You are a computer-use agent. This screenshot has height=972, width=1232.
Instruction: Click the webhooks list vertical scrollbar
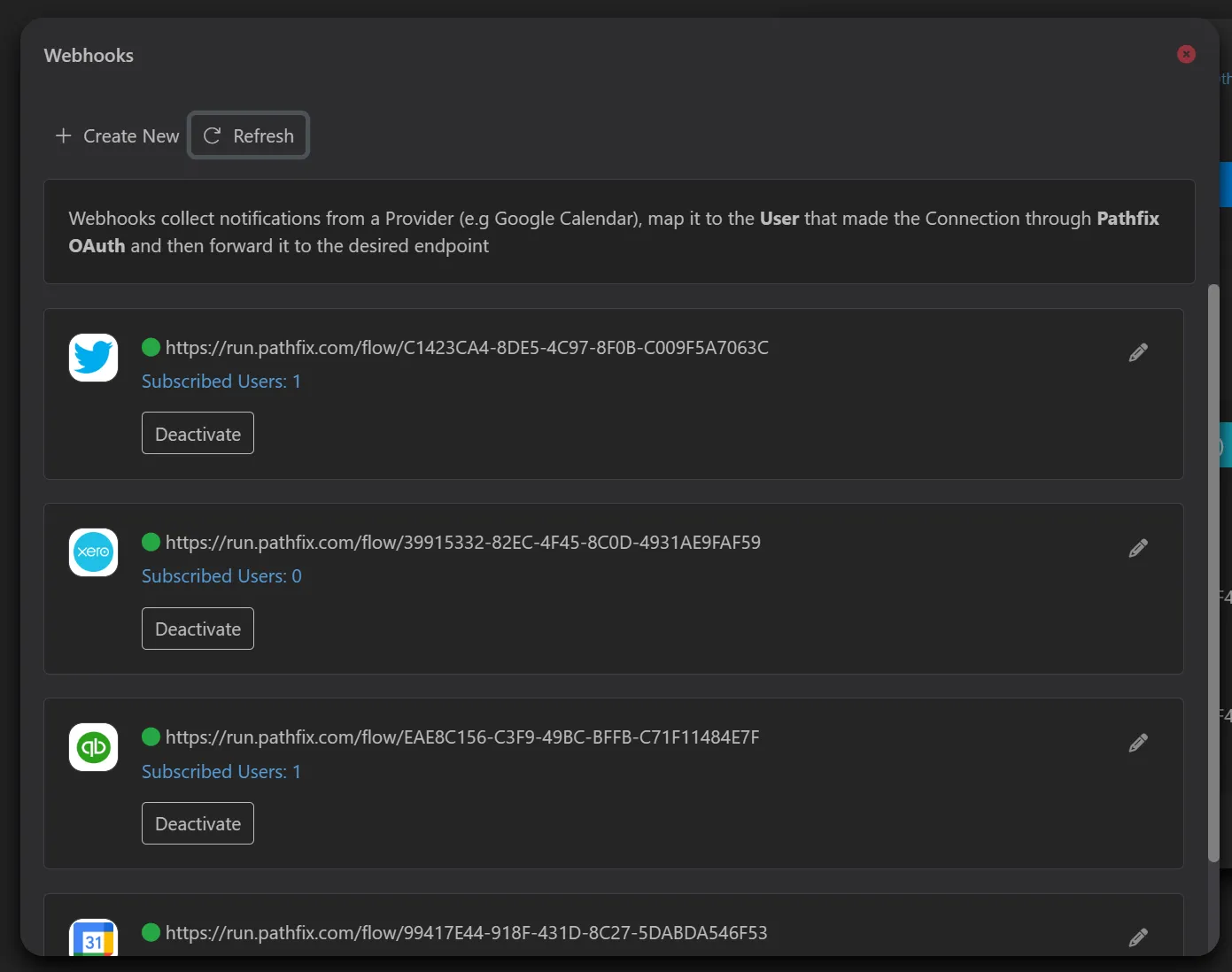point(1213,573)
